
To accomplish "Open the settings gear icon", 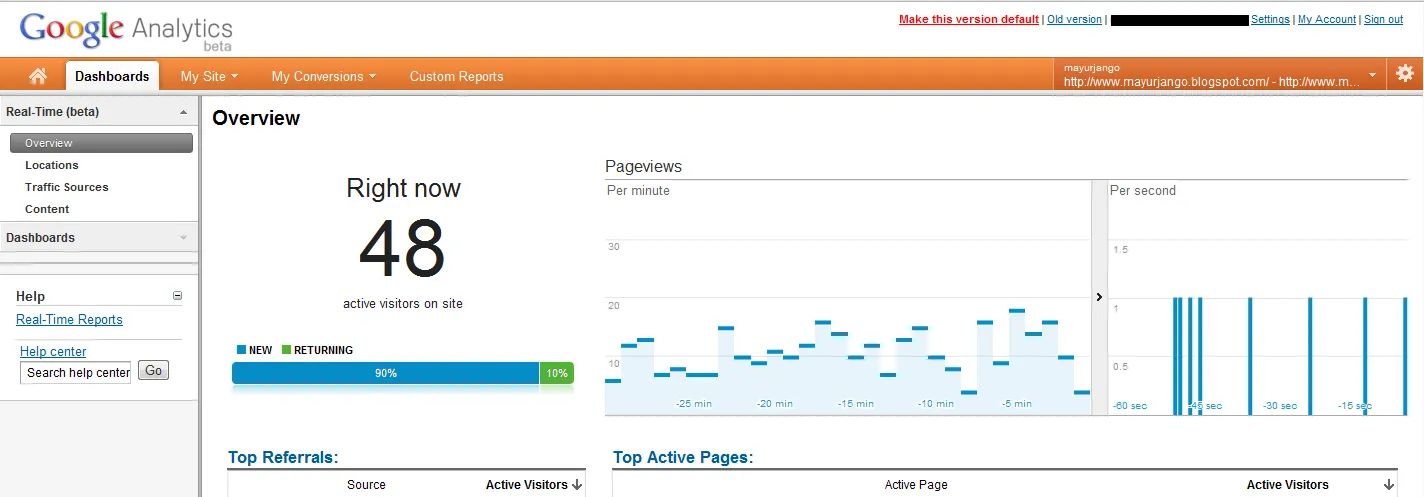I will [x=1405, y=73].
